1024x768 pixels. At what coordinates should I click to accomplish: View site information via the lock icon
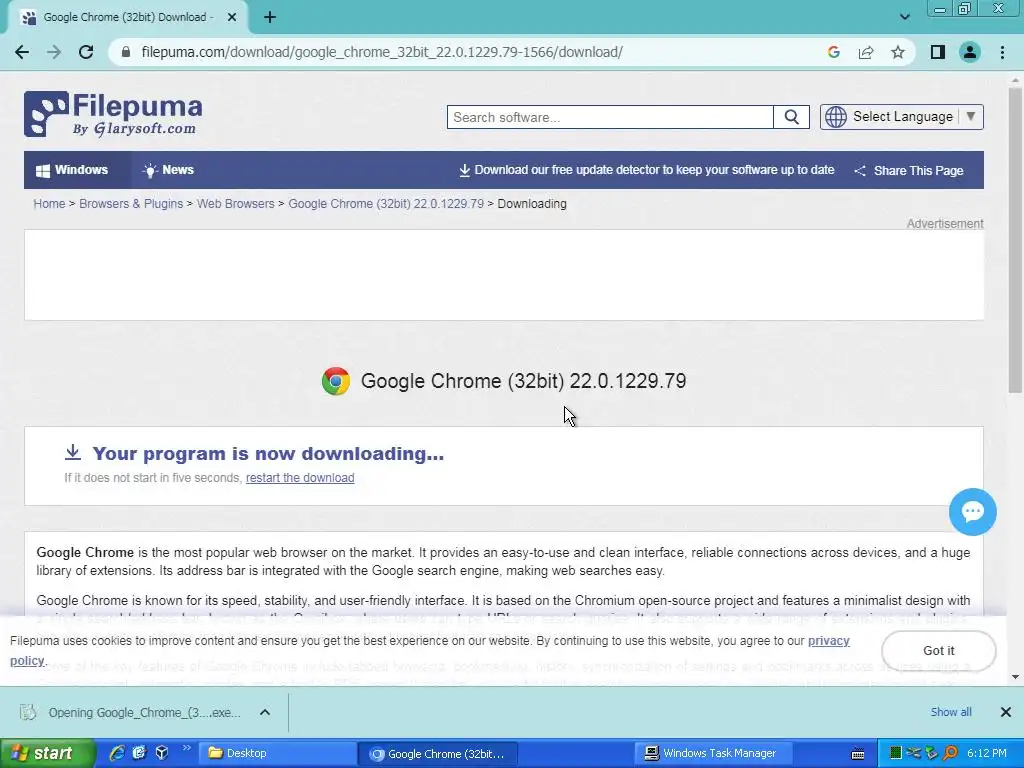coord(126,52)
